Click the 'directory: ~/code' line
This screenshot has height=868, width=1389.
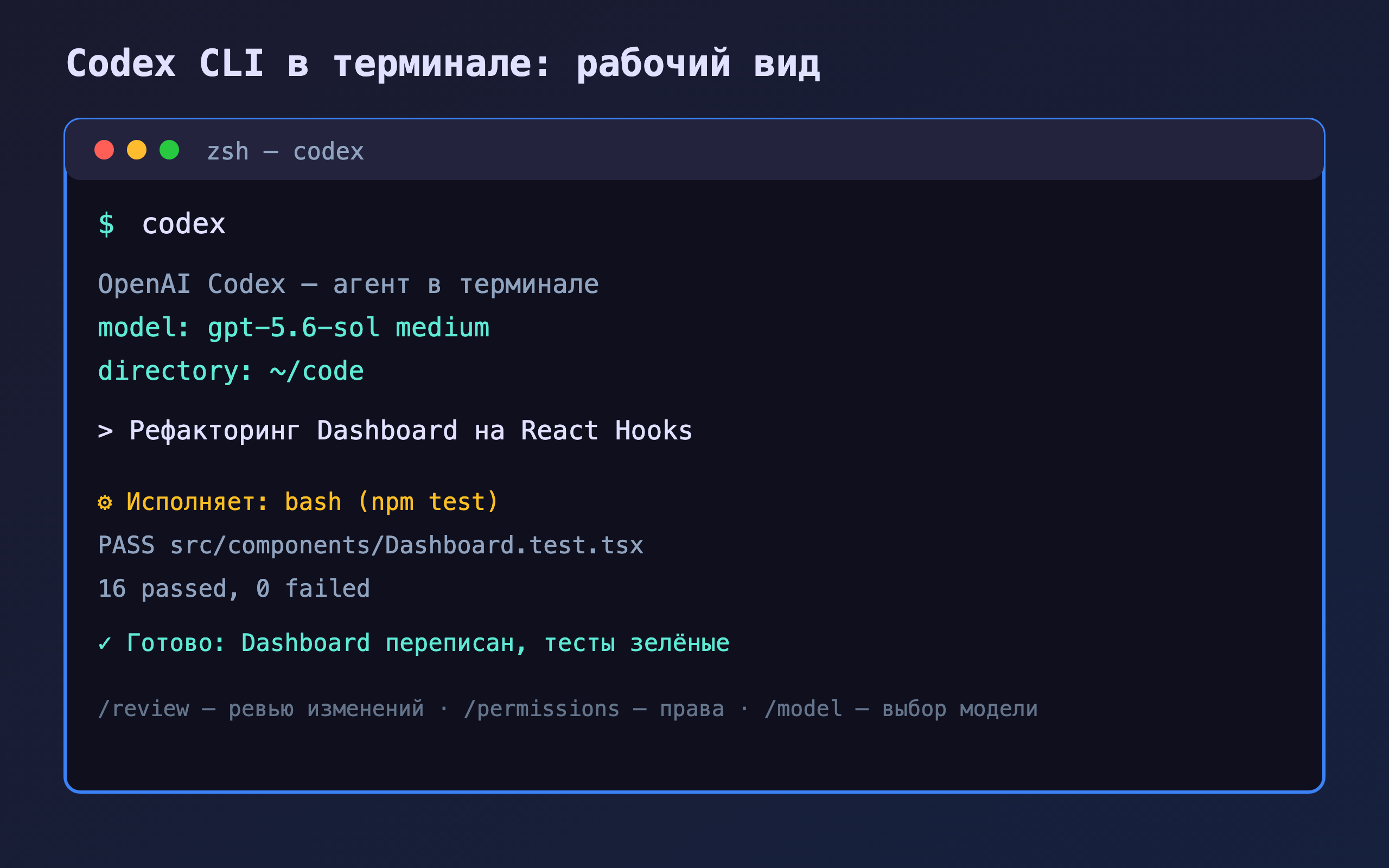tap(231, 372)
